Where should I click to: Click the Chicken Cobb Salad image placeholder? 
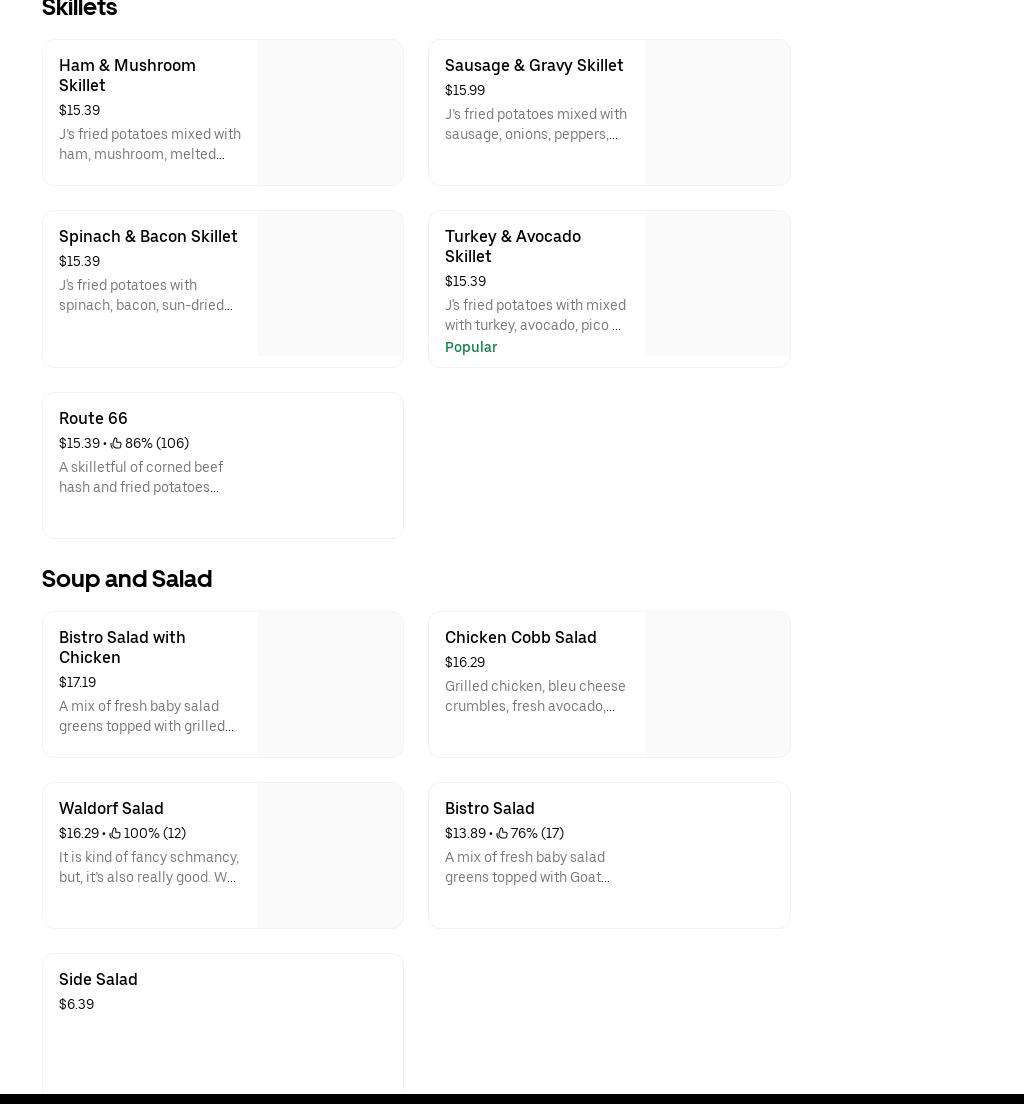point(717,684)
